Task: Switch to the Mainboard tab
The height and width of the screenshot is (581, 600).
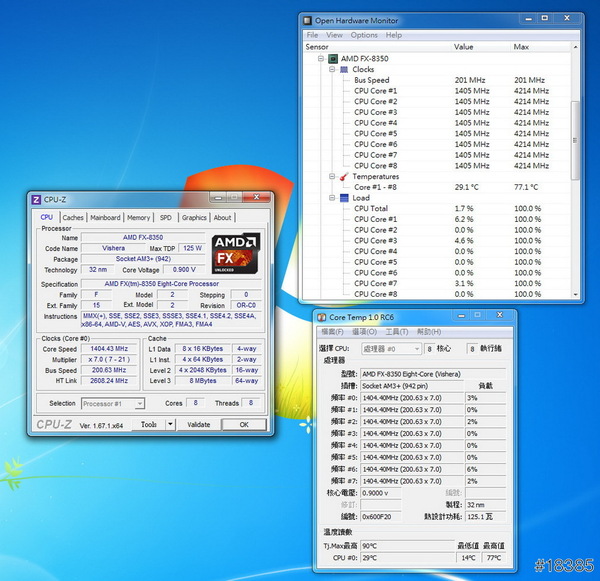Action: pos(105,217)
